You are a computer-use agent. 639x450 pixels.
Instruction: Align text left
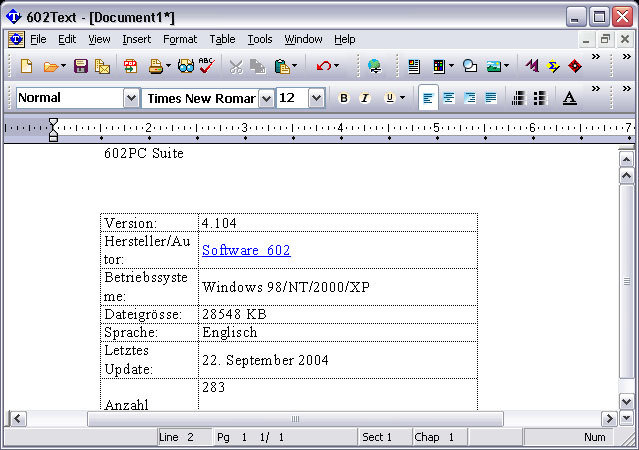pyautogui.click(x=428, y=98)
